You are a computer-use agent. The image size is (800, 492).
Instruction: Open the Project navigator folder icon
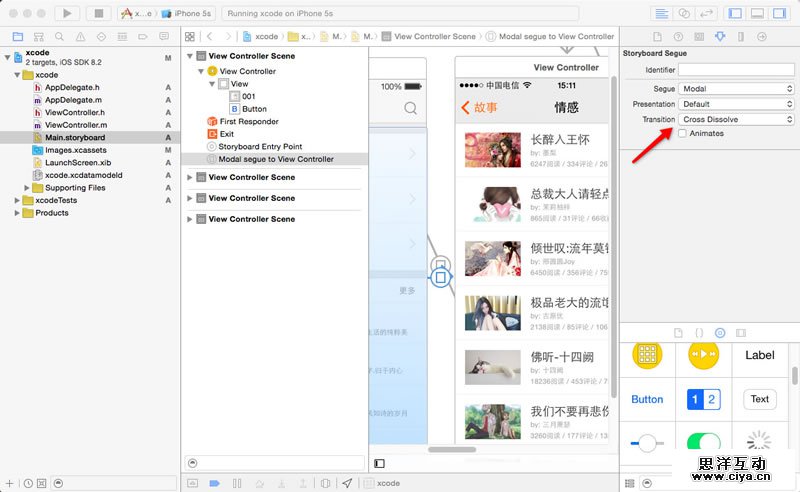click(x=17, y=36)
